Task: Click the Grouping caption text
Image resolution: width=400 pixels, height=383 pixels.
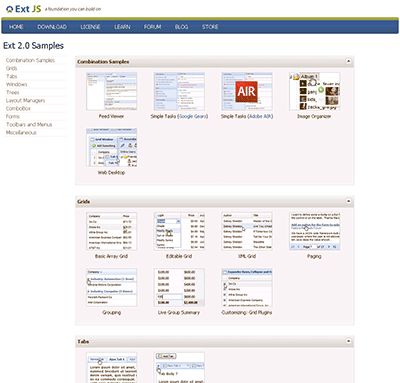Action: click(x=112, y=313)
